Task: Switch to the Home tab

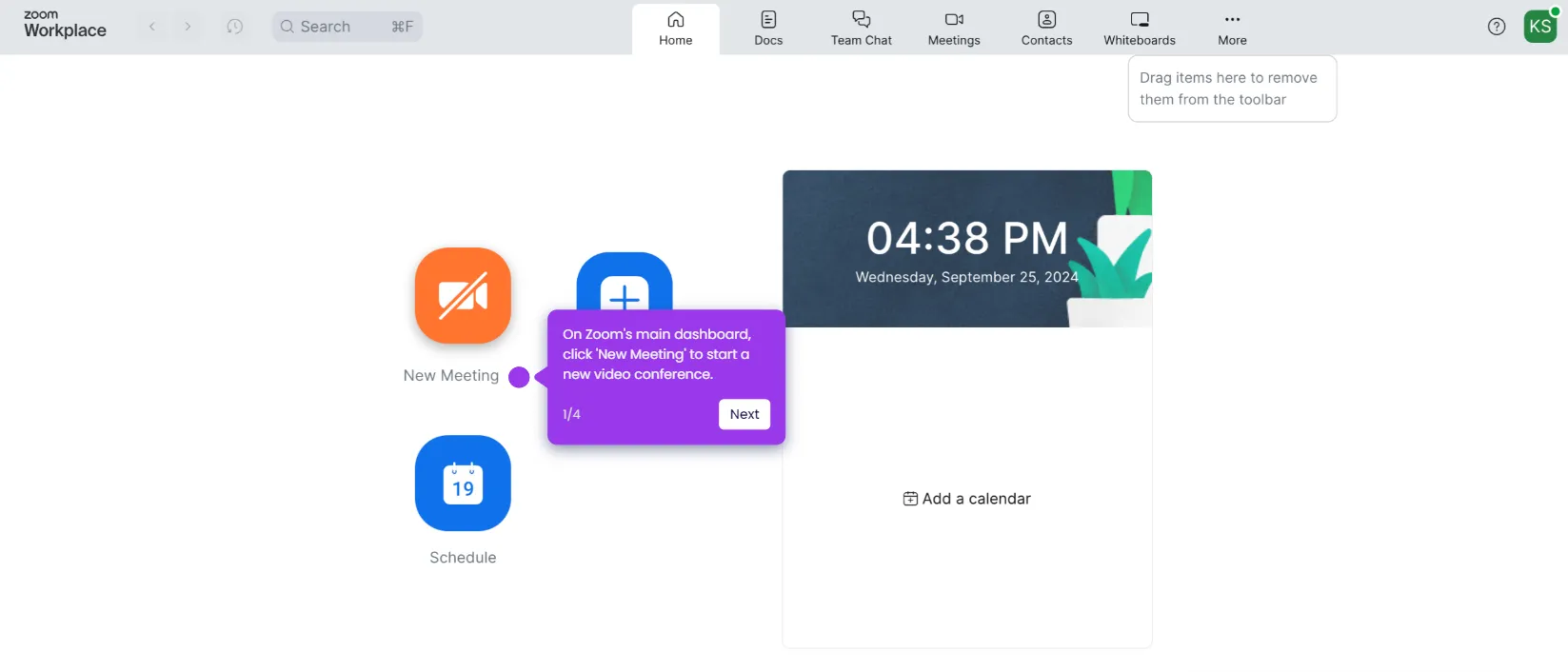Action: (x=676, y=29)
